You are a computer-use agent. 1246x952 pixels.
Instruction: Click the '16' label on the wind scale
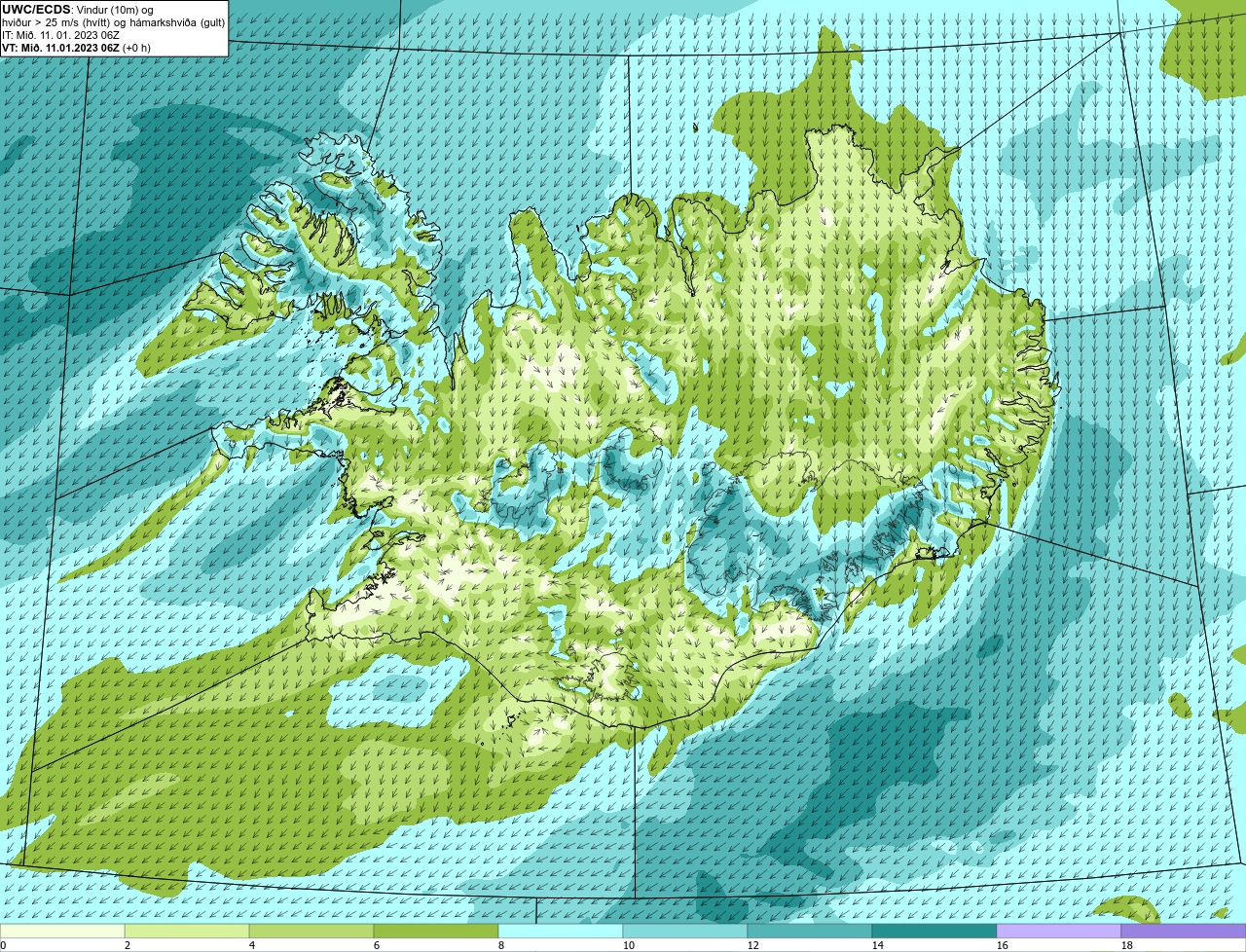1003,945
